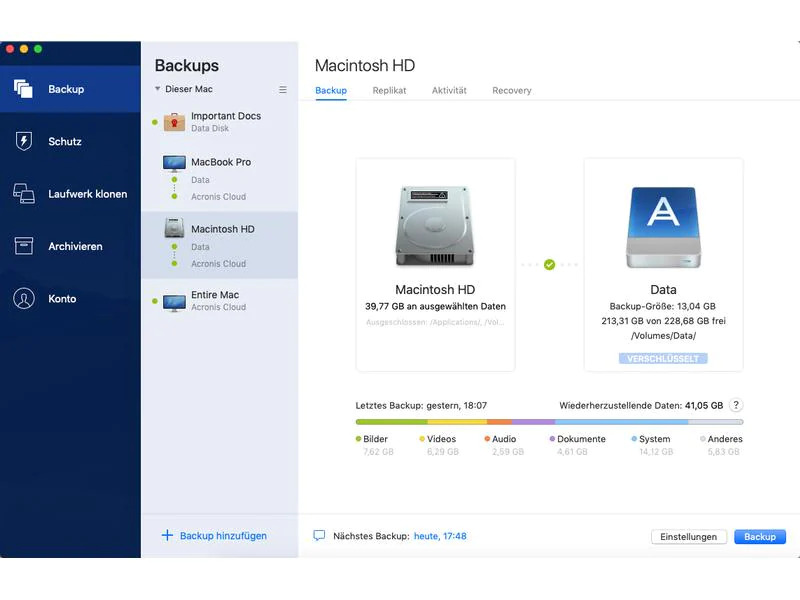Click the Anderes legend entry
This screenshot has width=800, height=600.
tap(721, 444)
